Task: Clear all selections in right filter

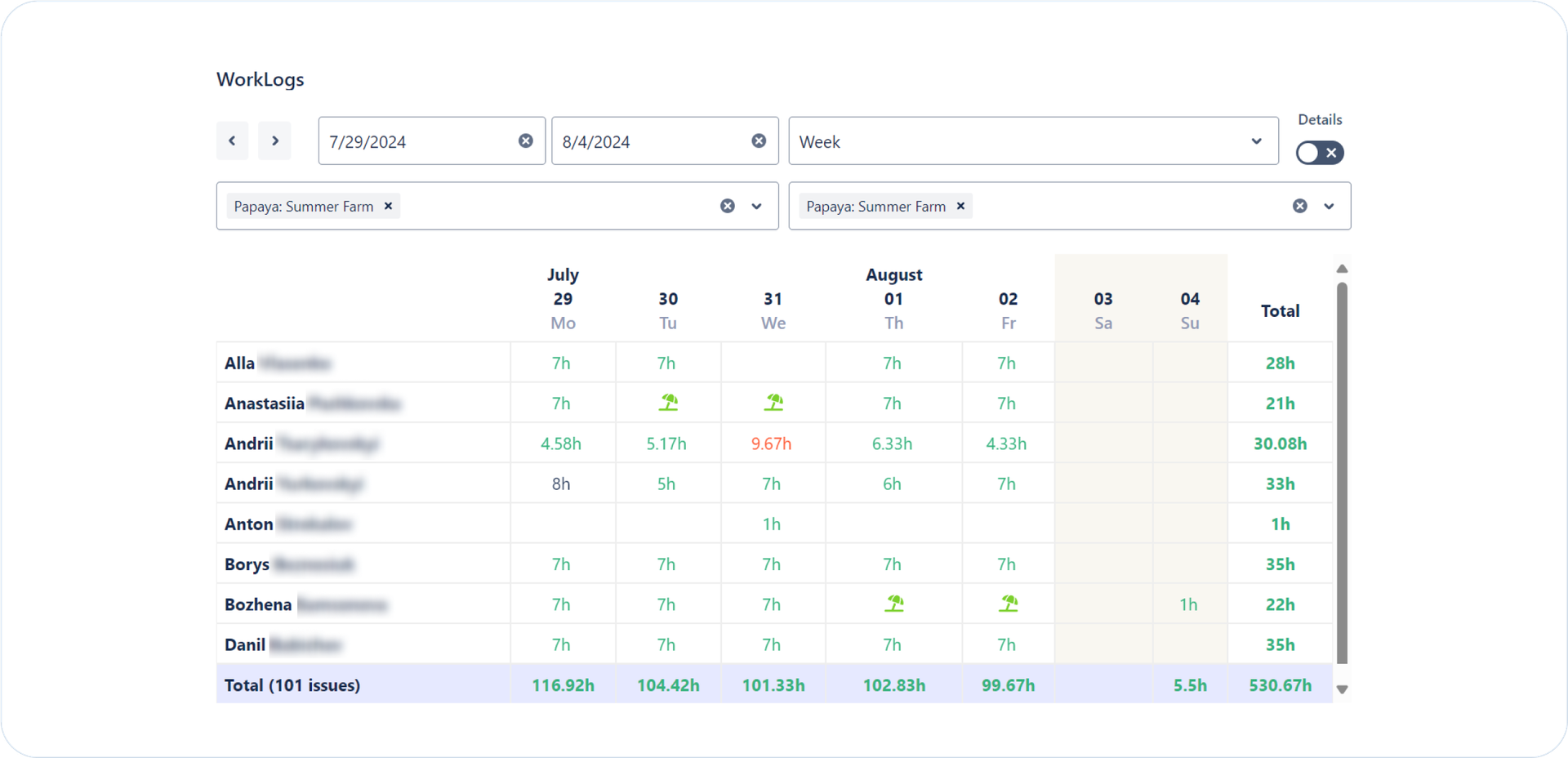Action: [1300, 206]
